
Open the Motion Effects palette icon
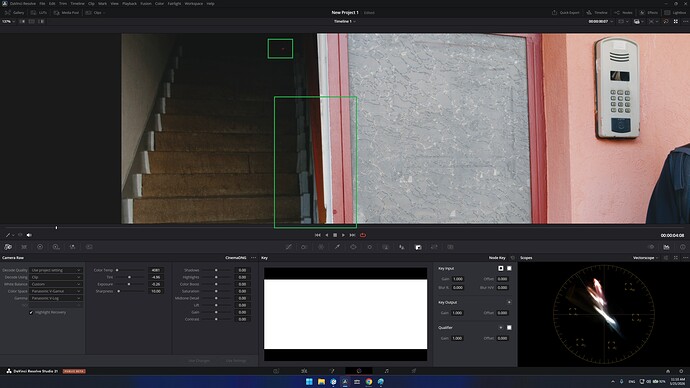click(x=89, y=247)
